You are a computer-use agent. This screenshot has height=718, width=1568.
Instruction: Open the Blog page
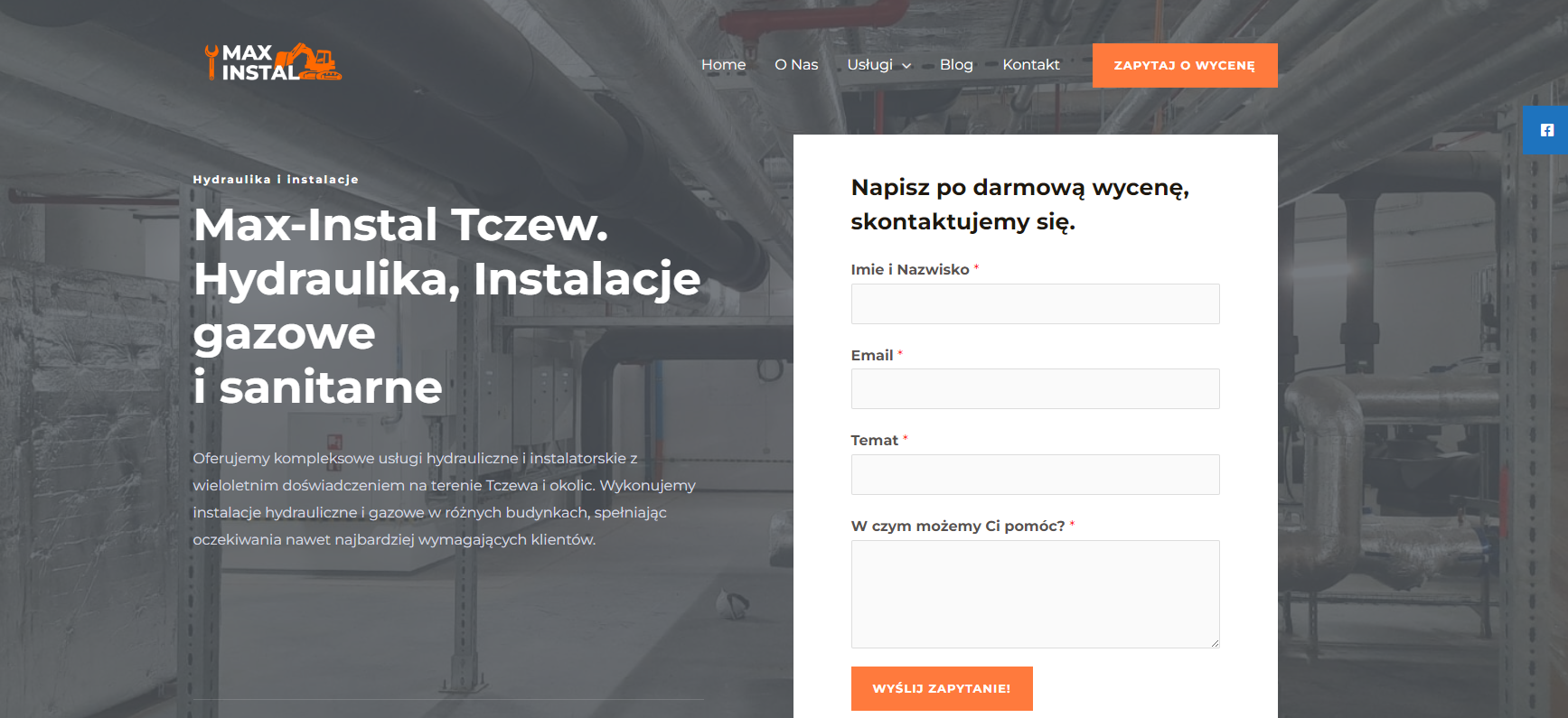(x=955, y=65)
